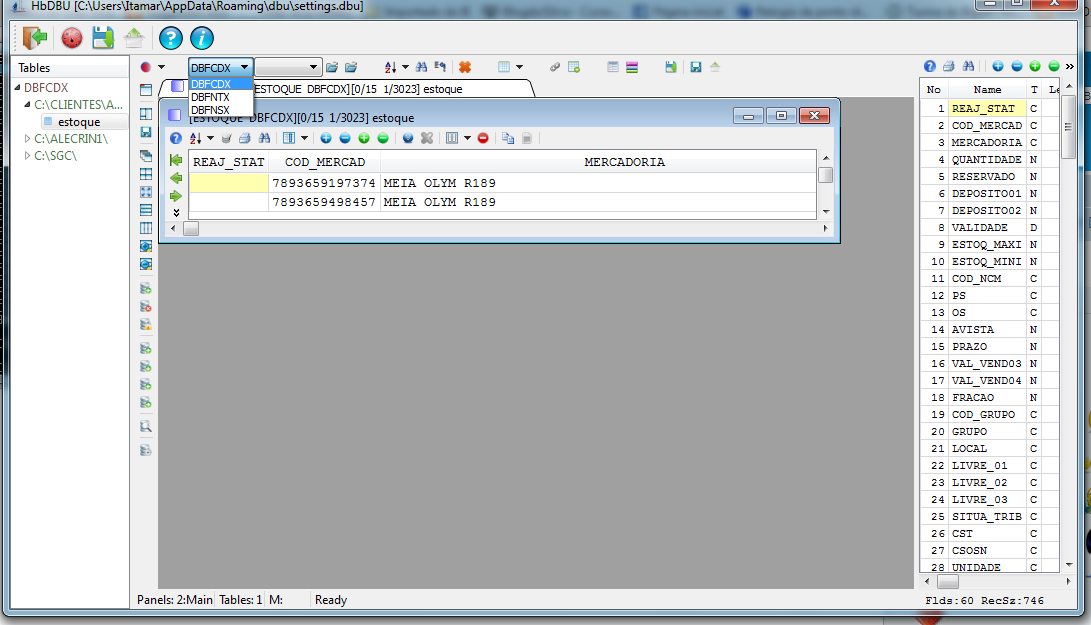Screen dimensions: 1091x625
Task: Click the No column header in fields list
Action: click(934, 89)
